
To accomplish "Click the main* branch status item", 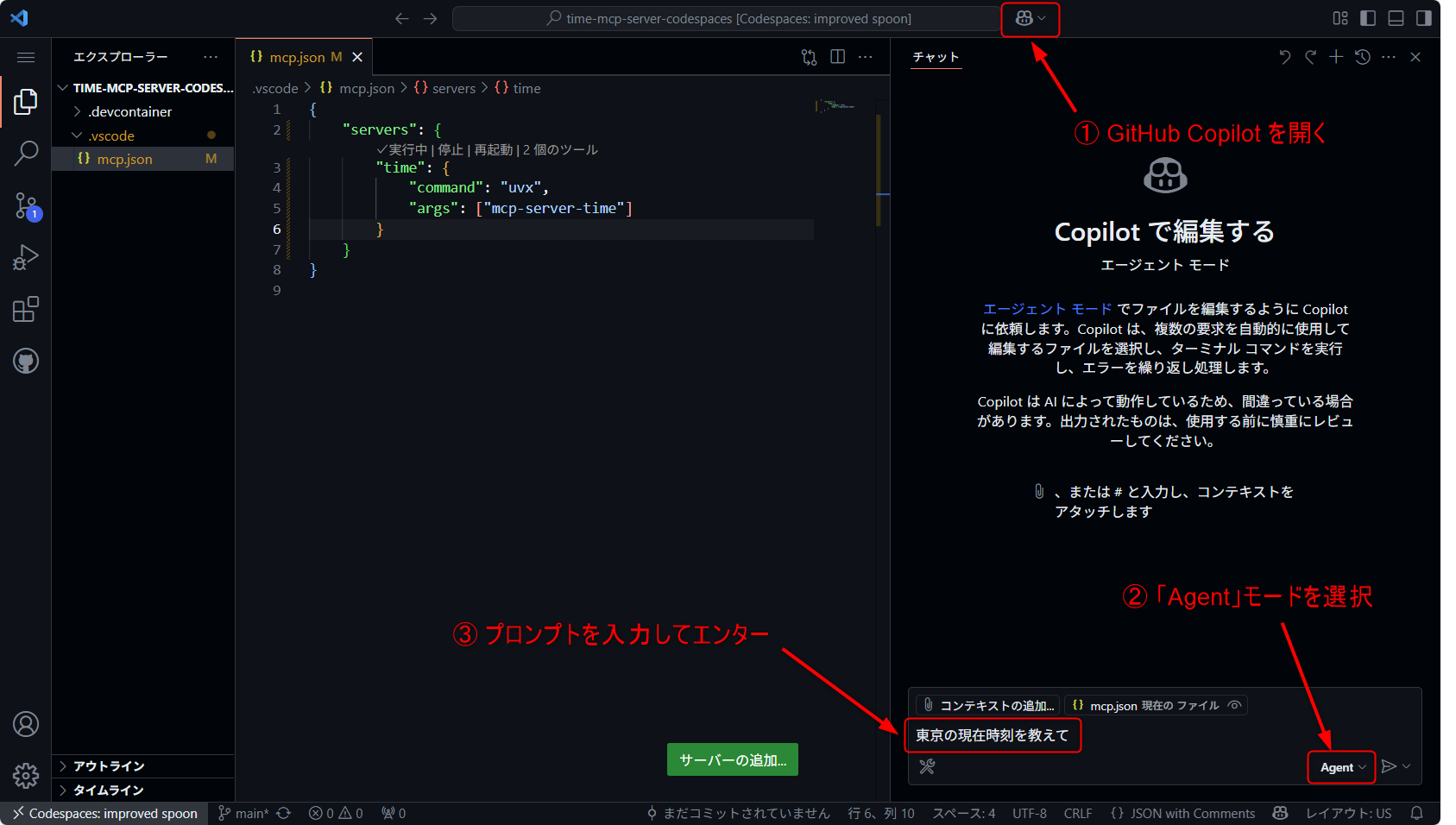I will [243, 813].
